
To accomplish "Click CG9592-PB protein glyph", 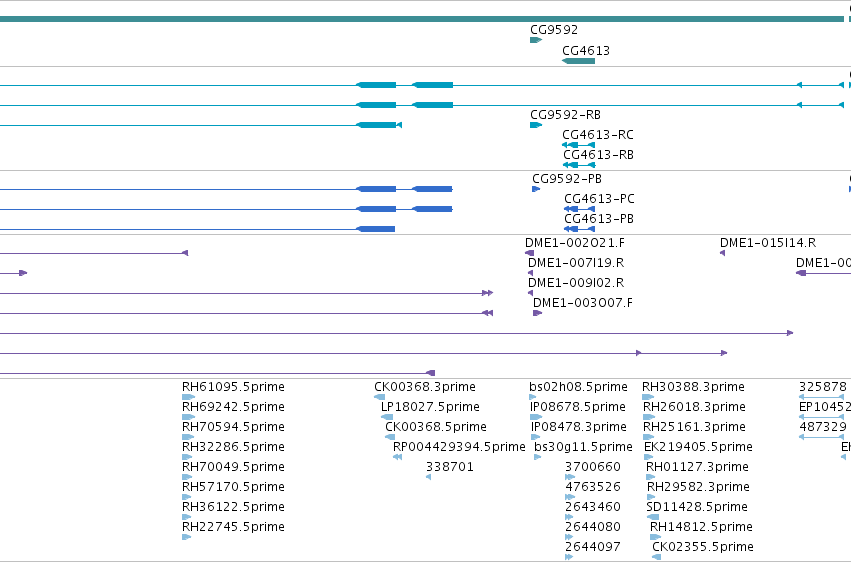I will coord(536,189).
